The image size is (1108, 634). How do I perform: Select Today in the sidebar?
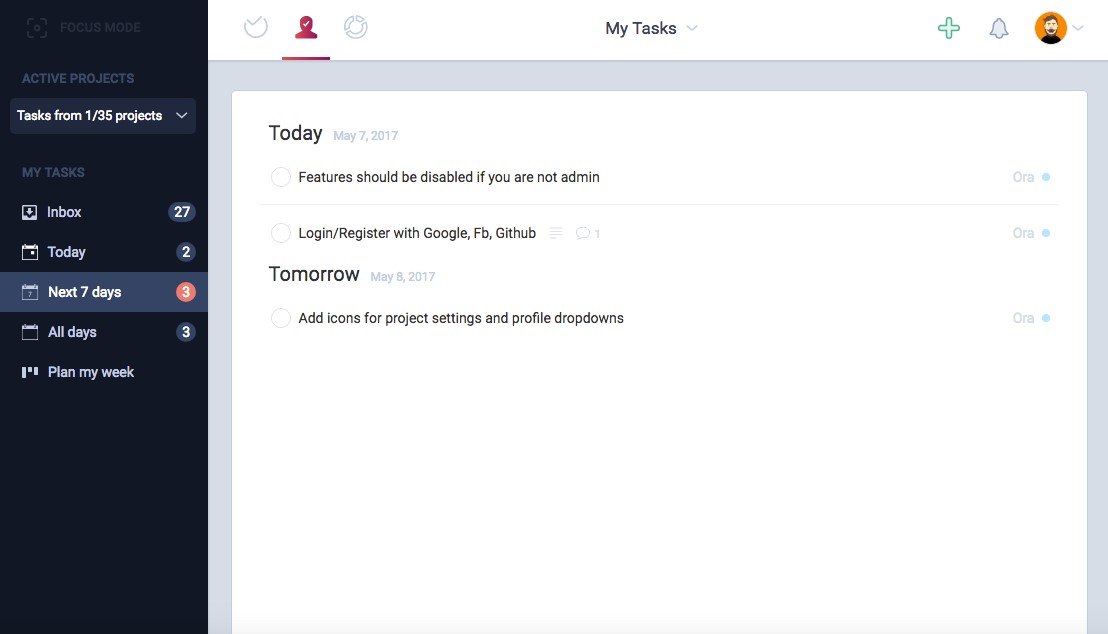click(x=67, y=252)
